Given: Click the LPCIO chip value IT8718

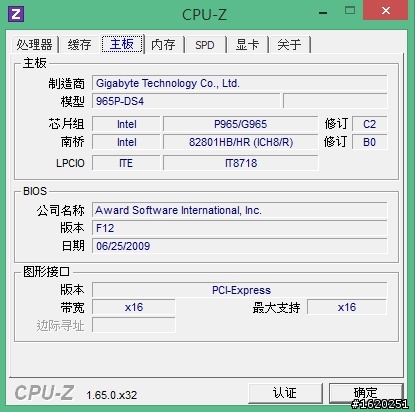Looking at the screenshot, I should [241, 163].
